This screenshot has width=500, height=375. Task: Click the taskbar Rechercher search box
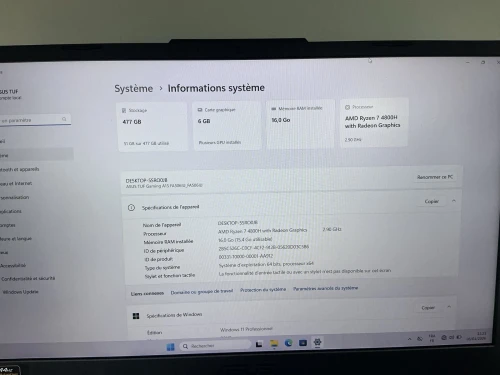pyautogui.click(x=215, y=346)
